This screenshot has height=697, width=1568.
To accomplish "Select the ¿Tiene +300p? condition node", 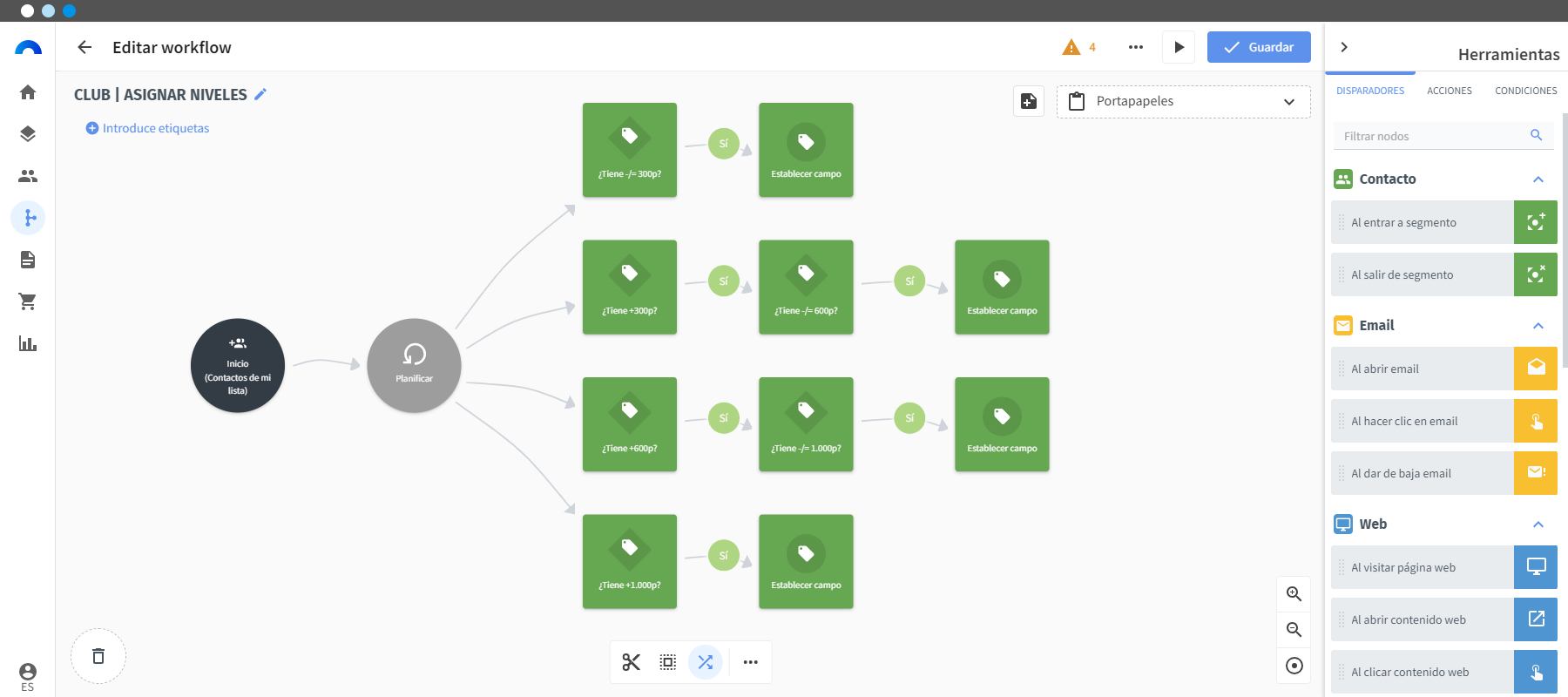I will (x=630, y=287).
